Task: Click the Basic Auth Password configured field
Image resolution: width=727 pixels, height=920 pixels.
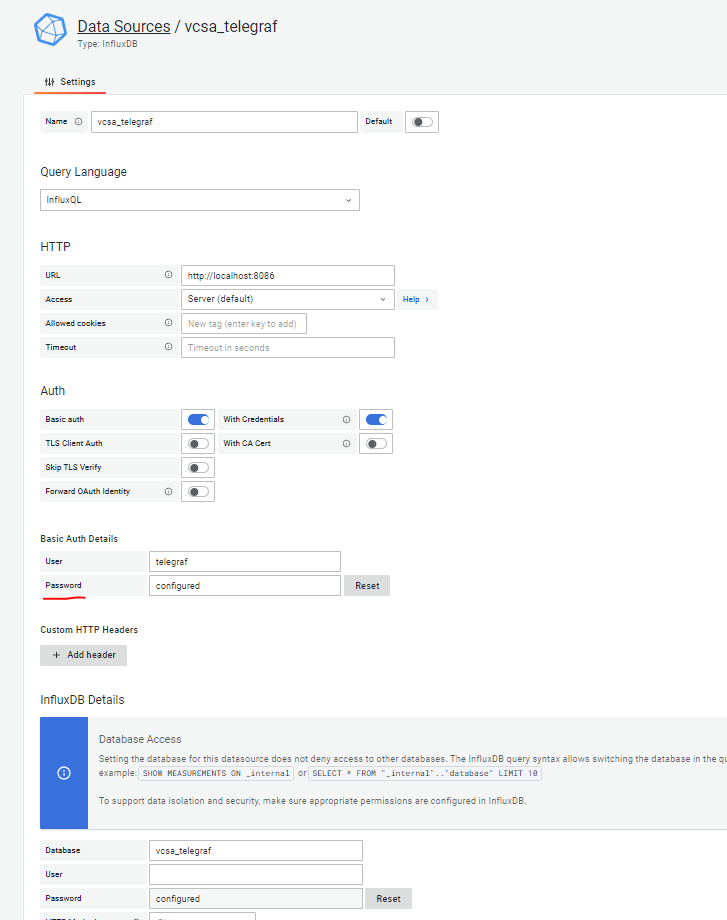Action: 245,586
